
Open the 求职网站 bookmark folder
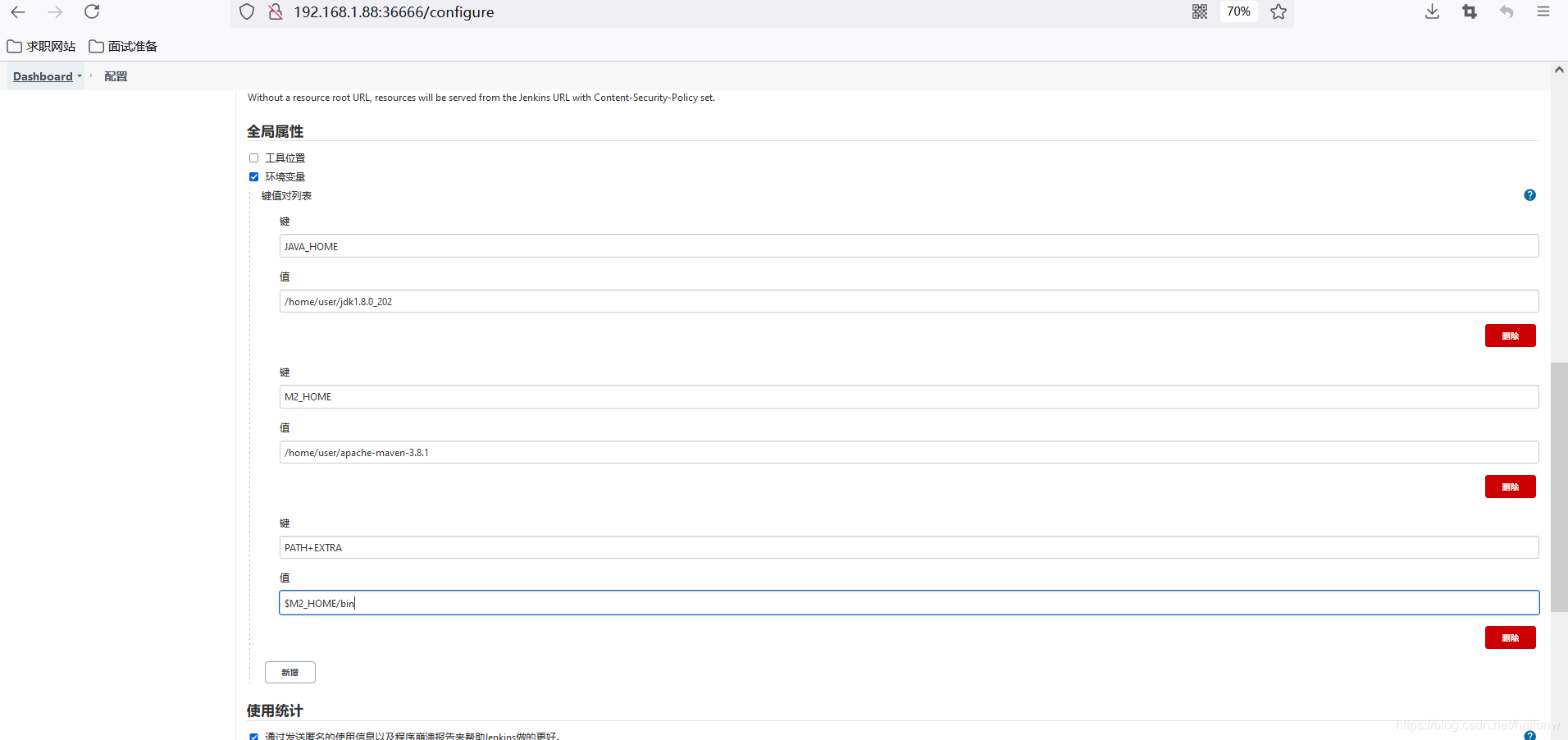(x=41, y=46)
